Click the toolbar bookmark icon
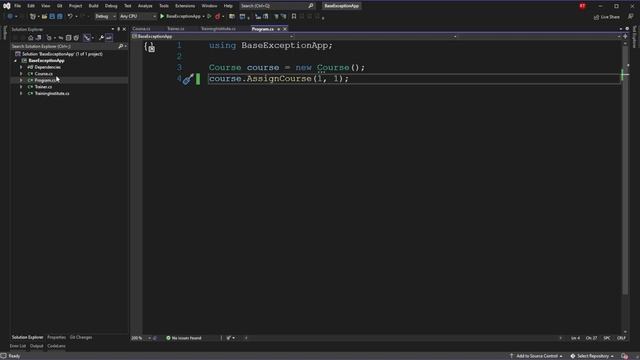This screenshot has width=640, height=360. pos(294,16)
